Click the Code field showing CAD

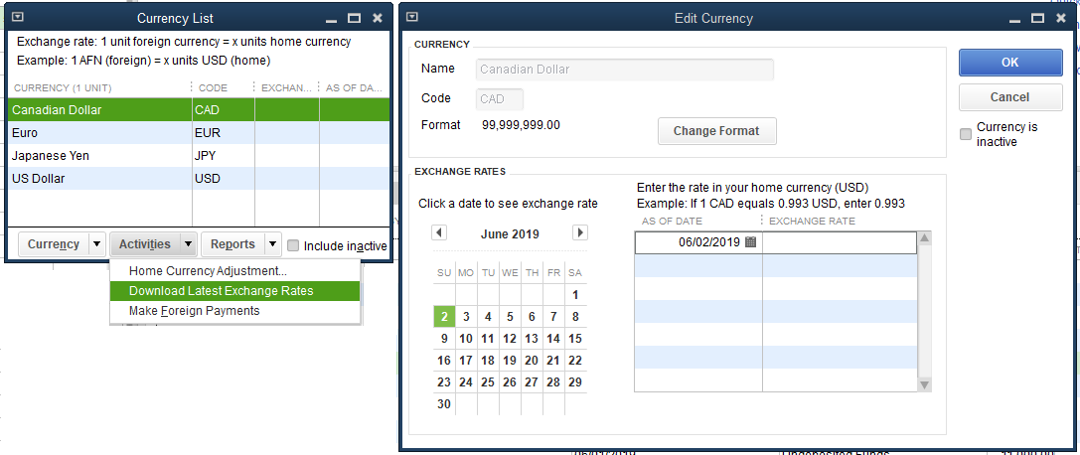(x=499, y=99)
